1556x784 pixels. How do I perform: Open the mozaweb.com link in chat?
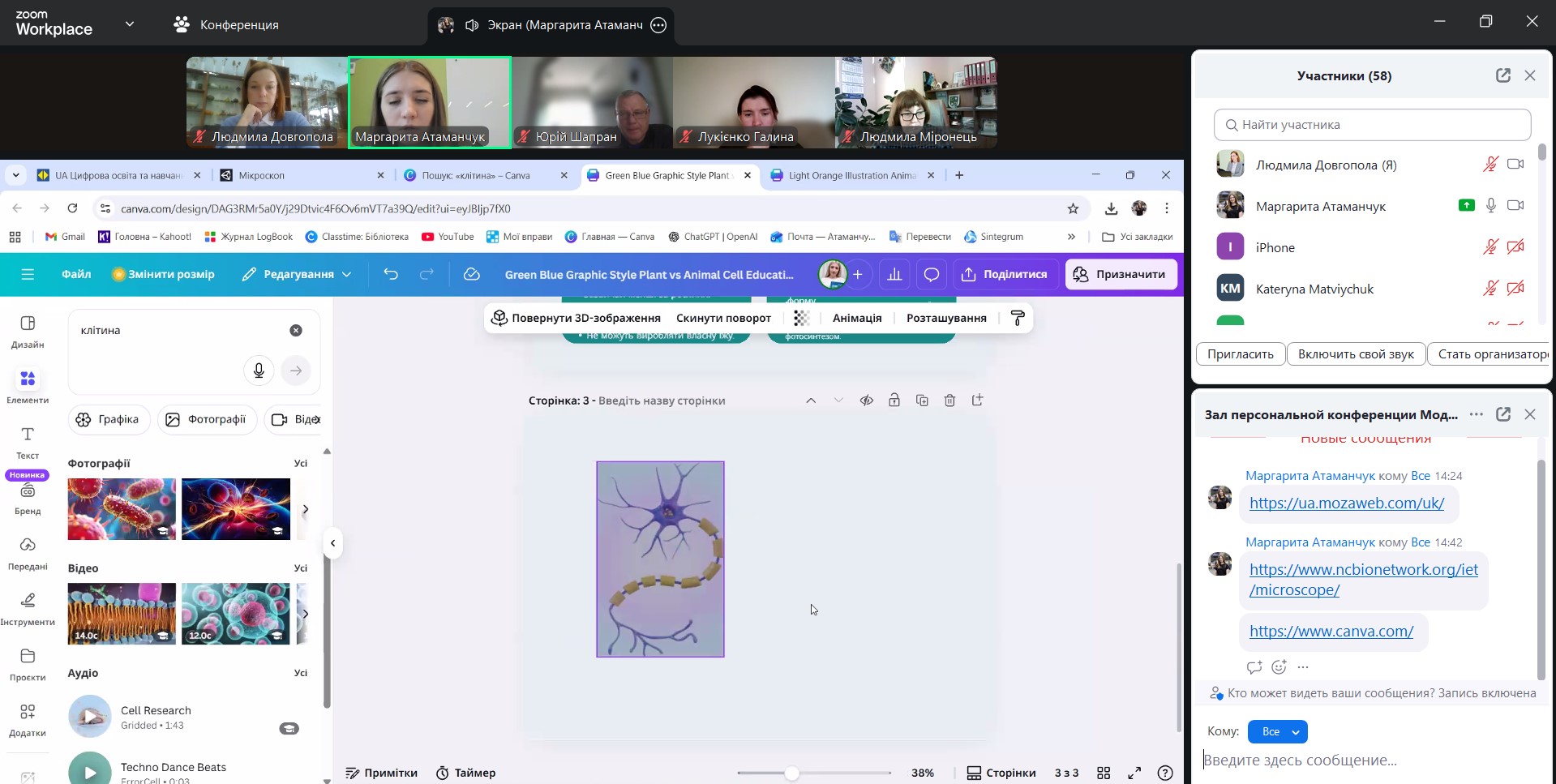click(x=1346, y=503)
